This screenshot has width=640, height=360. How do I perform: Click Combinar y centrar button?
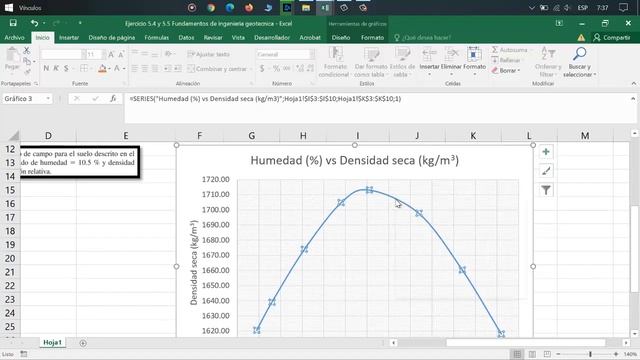pyautogui.click(x=218, y=69)
